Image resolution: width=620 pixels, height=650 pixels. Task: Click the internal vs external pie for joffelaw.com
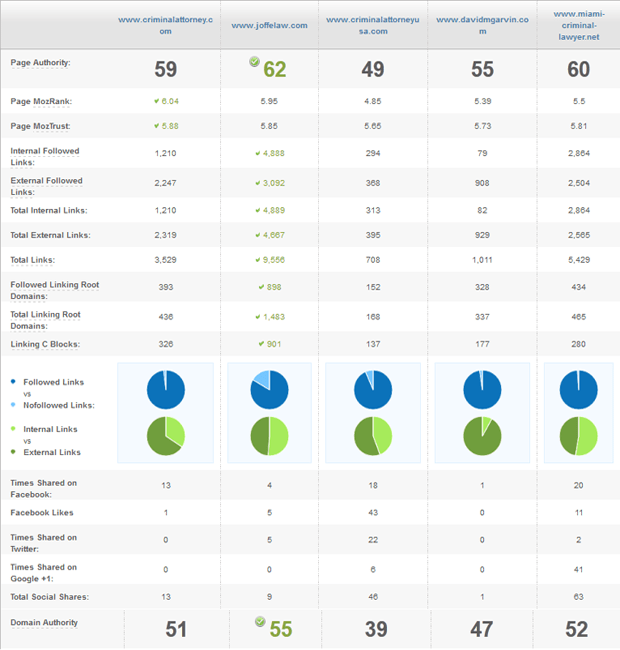[269, 436]
